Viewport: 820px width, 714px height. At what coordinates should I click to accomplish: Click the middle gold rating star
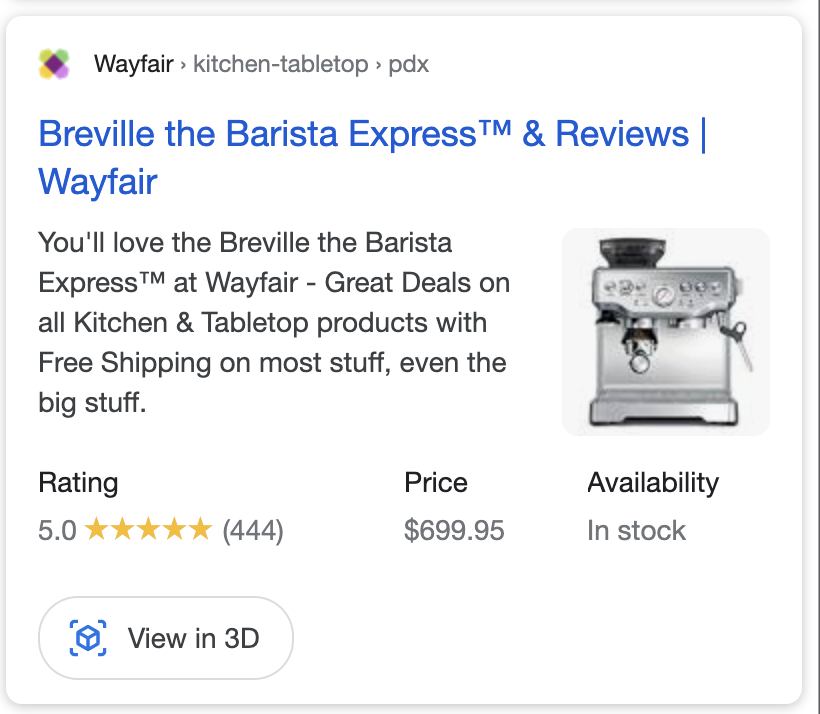(x=148, y=529)
